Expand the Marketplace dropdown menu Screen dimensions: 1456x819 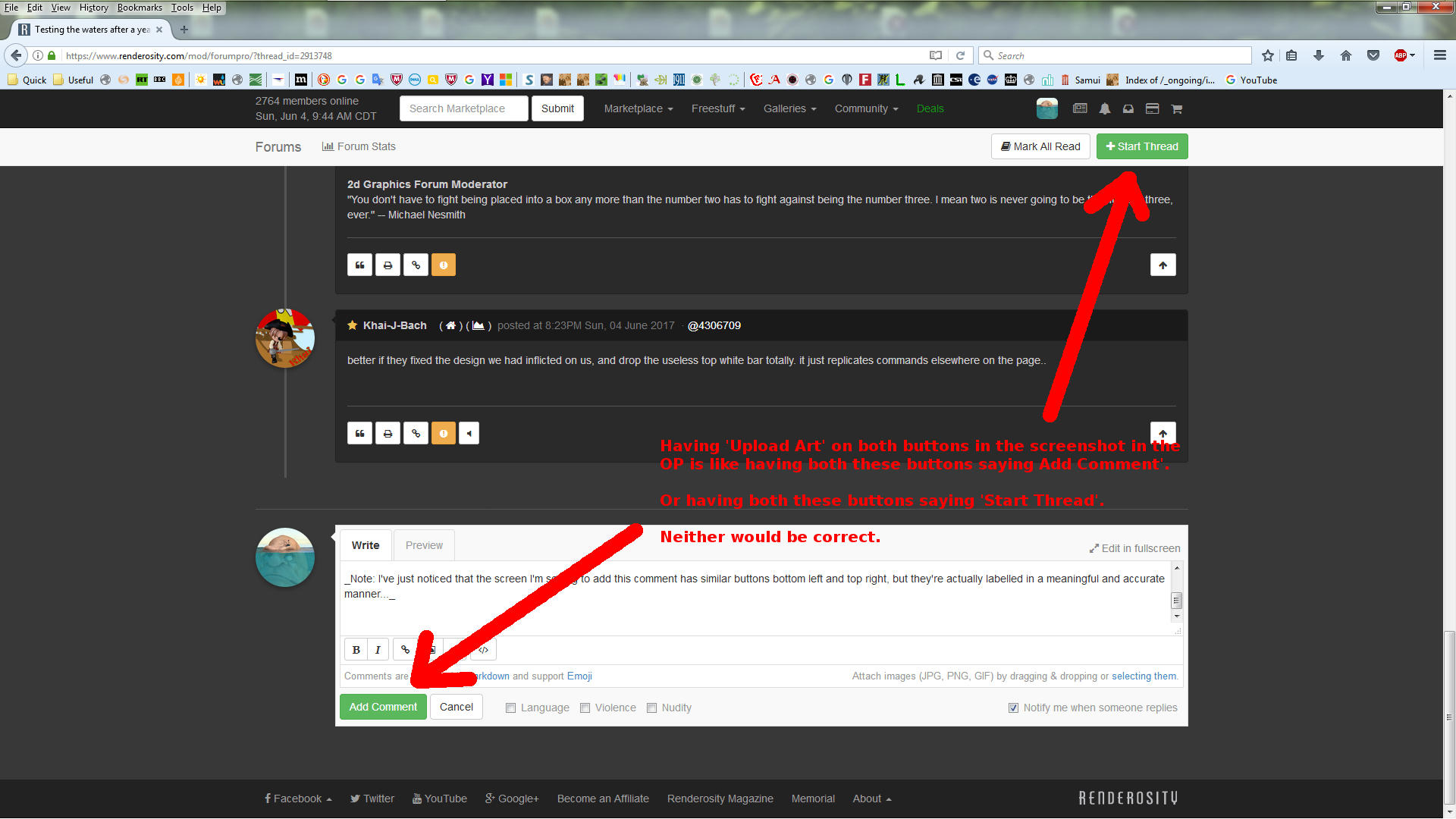click(x=638, y=109)
